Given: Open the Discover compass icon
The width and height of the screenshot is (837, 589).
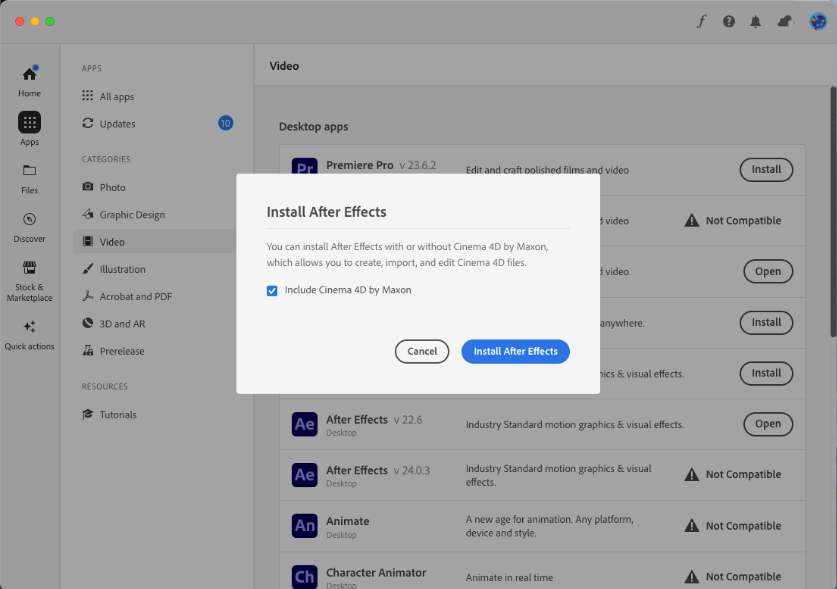Looking at the screenshot, I should coord(29,219).
